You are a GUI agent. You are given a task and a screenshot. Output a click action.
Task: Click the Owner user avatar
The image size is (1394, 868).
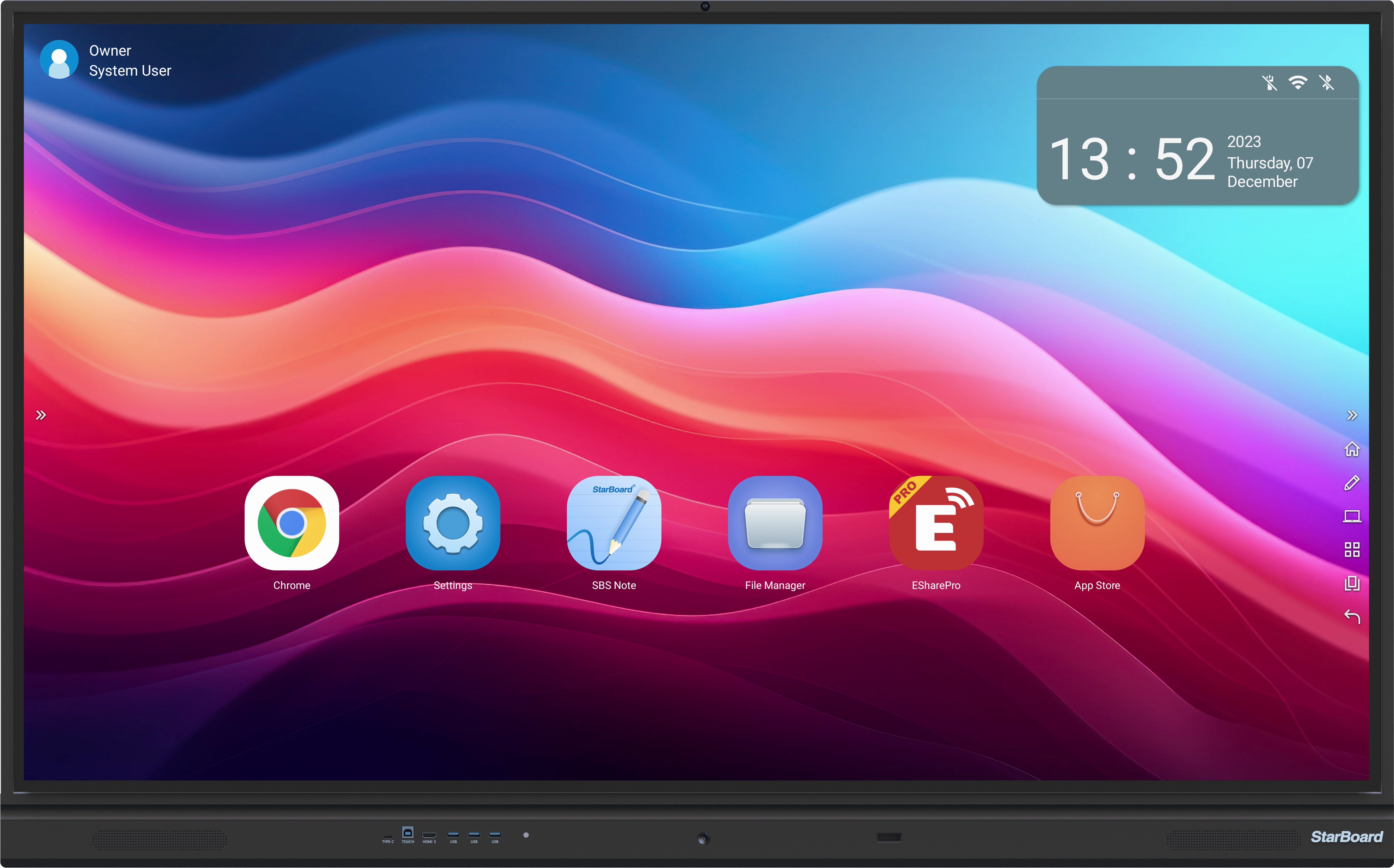click(x=59, y=60)
